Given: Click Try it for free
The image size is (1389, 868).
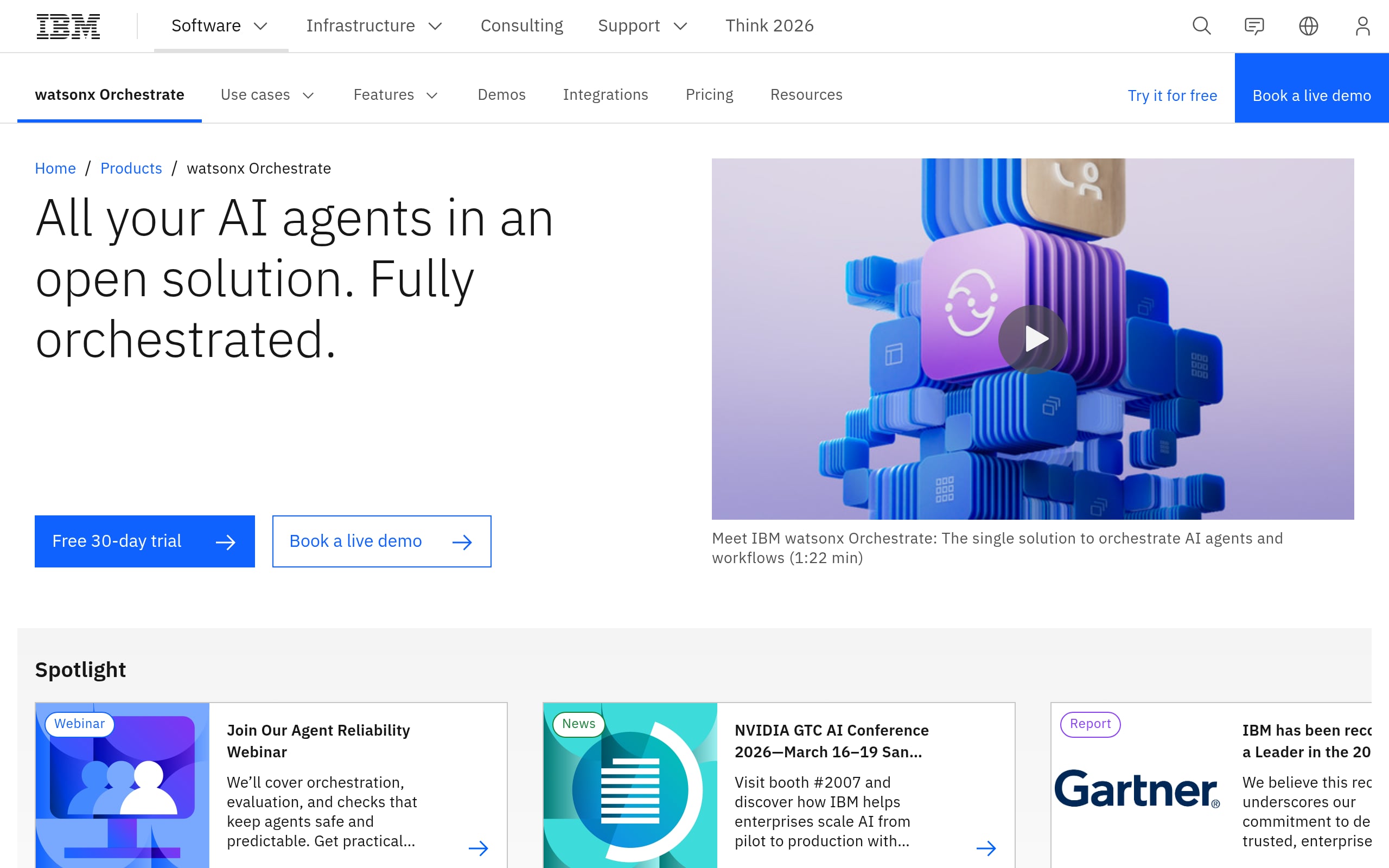Looking at the screenshot, I should (1172, 95).
